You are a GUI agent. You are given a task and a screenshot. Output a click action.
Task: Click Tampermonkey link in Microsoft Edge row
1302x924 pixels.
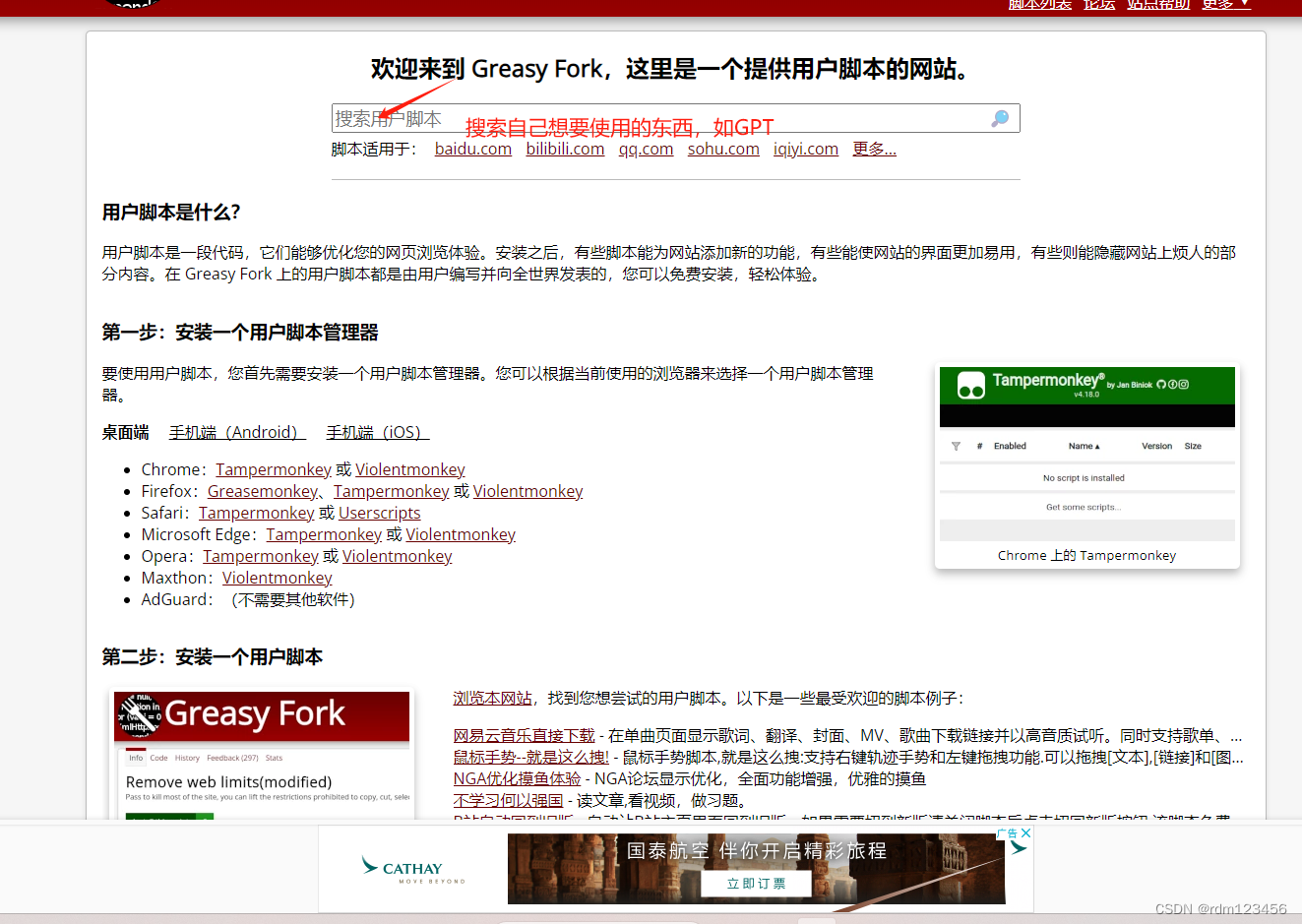coord(324,534)
